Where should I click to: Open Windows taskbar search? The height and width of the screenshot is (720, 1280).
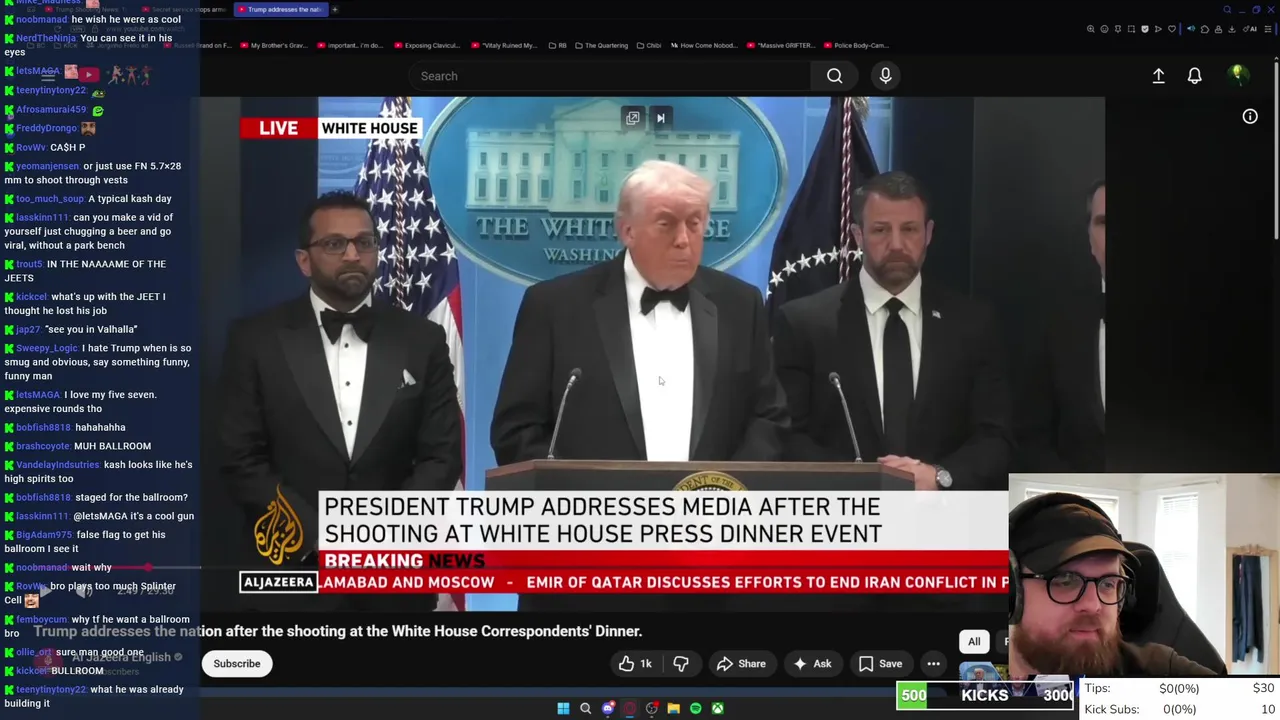point(585,708)
